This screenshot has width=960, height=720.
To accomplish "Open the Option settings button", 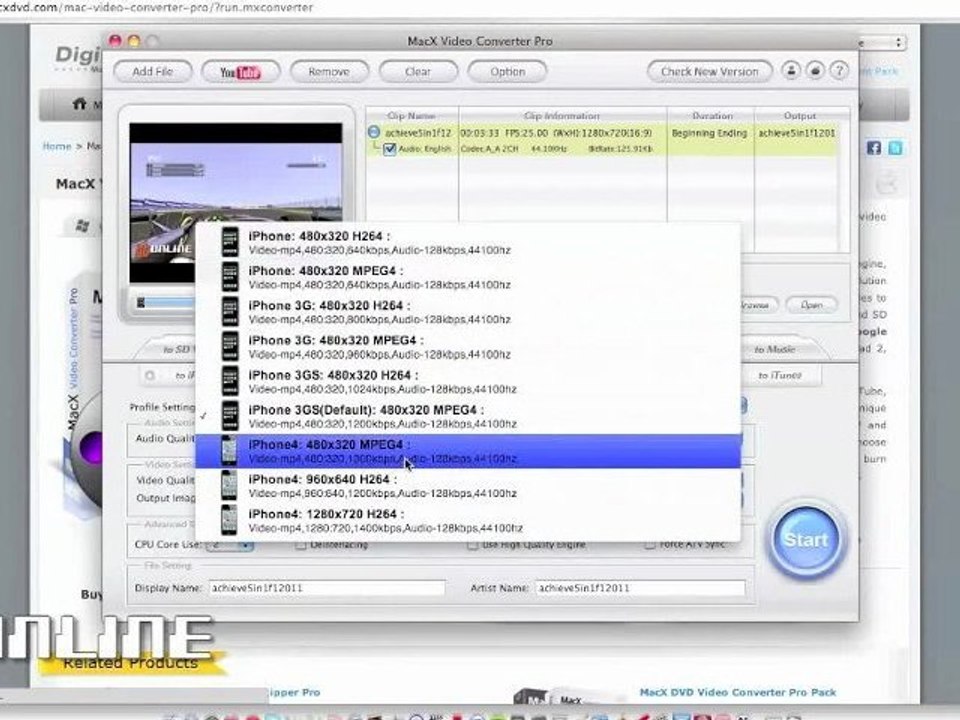I will [507, 72].
